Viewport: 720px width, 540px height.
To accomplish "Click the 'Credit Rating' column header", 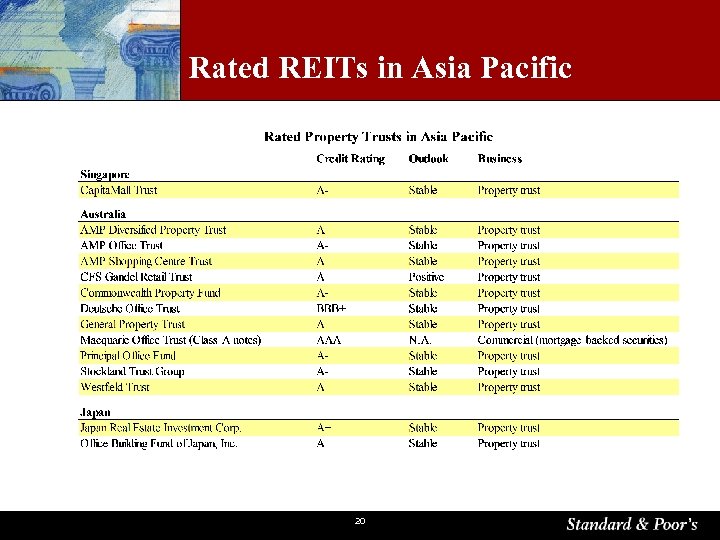I will pyautogui.click(x=350, y=158).
